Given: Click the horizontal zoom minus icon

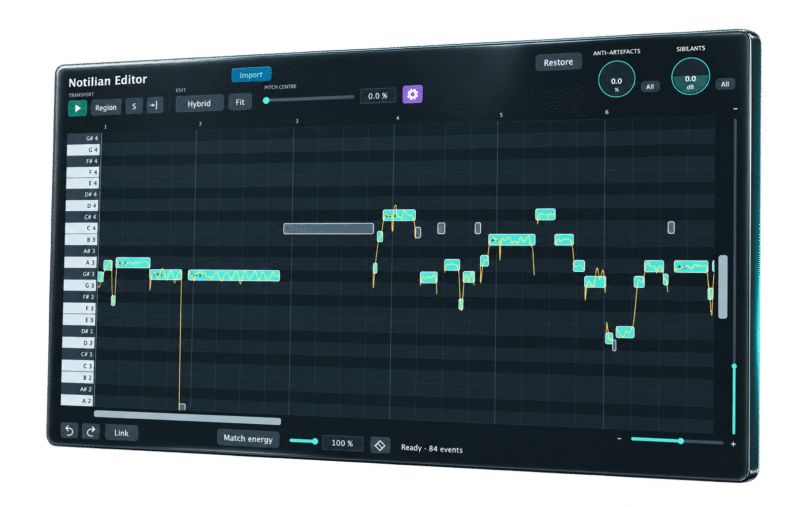Looking at the screenshot, I should point(619,438).
